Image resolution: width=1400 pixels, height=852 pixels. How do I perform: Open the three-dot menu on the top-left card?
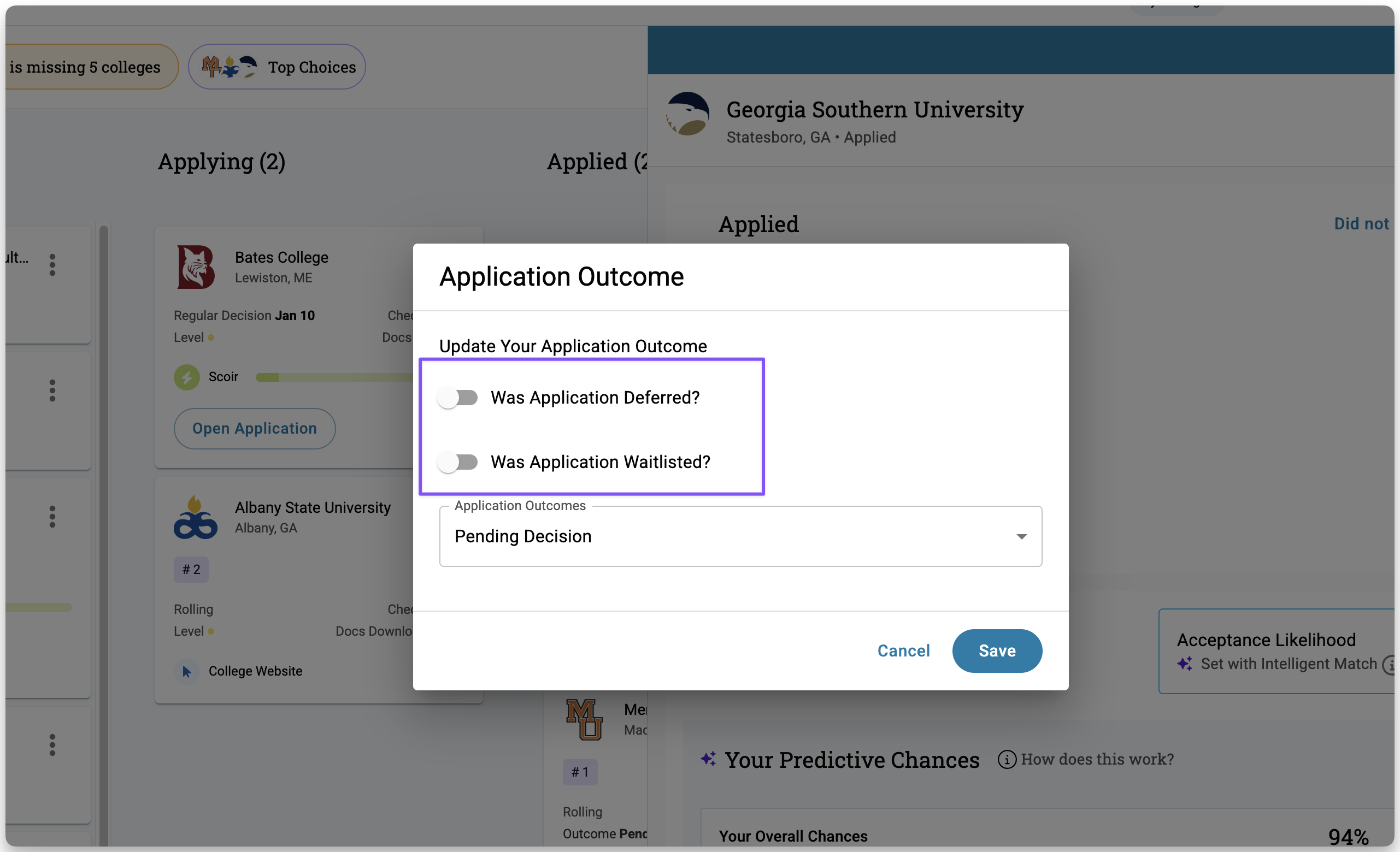point(52,265)
